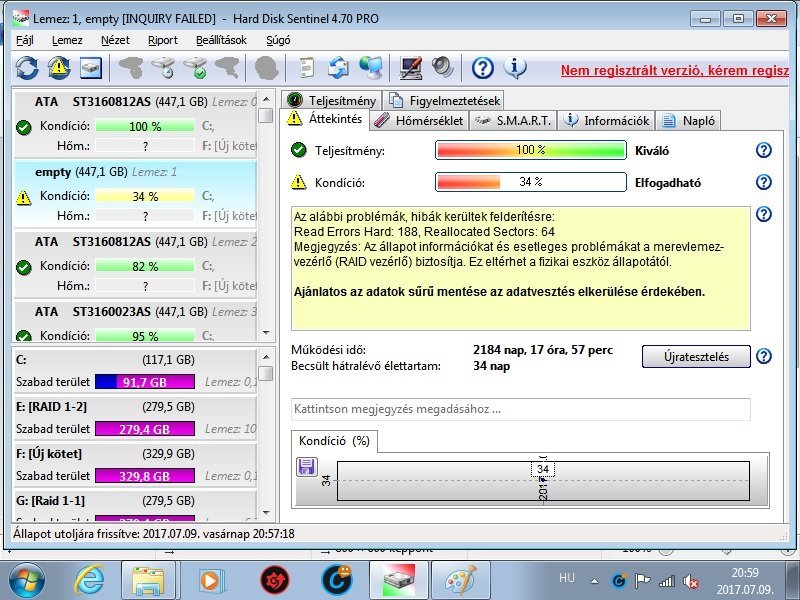Click the disk with green check icon
Viewport: 800px width, 600px height.
pos(195,68)
